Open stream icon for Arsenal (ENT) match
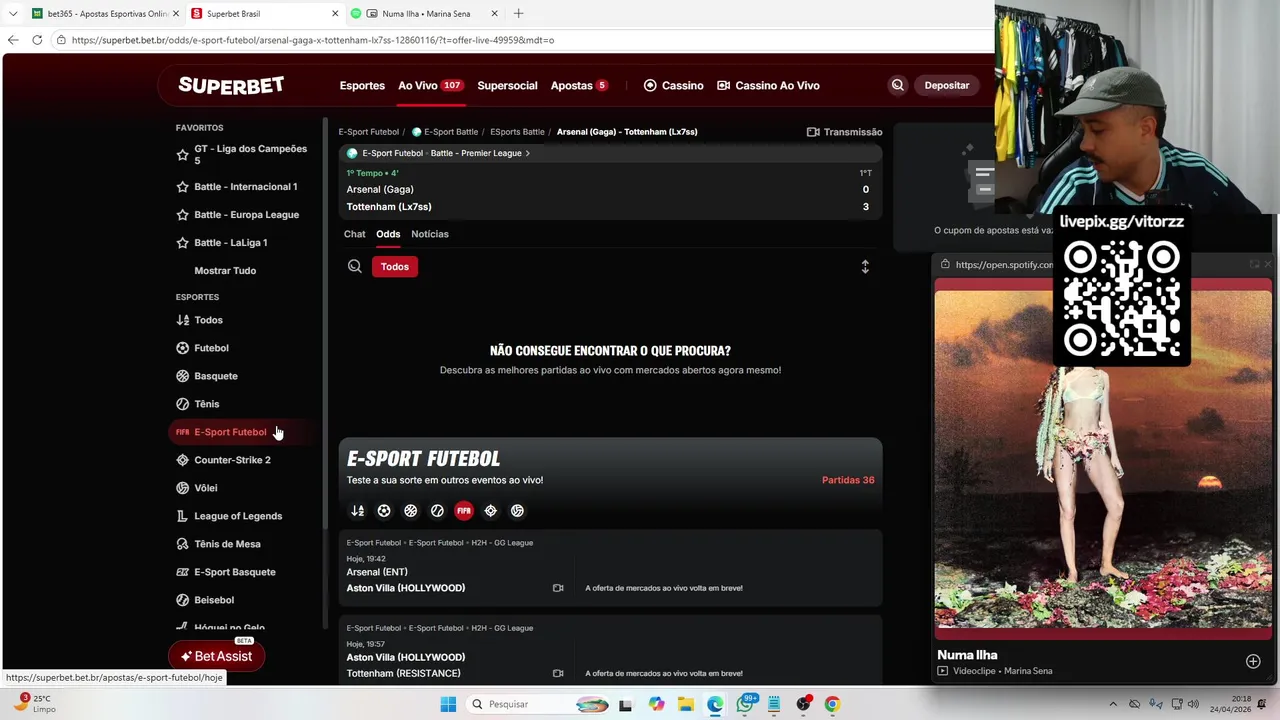Image resolution: width=1280 pixels, height=720 pixels. coord(558,588)
